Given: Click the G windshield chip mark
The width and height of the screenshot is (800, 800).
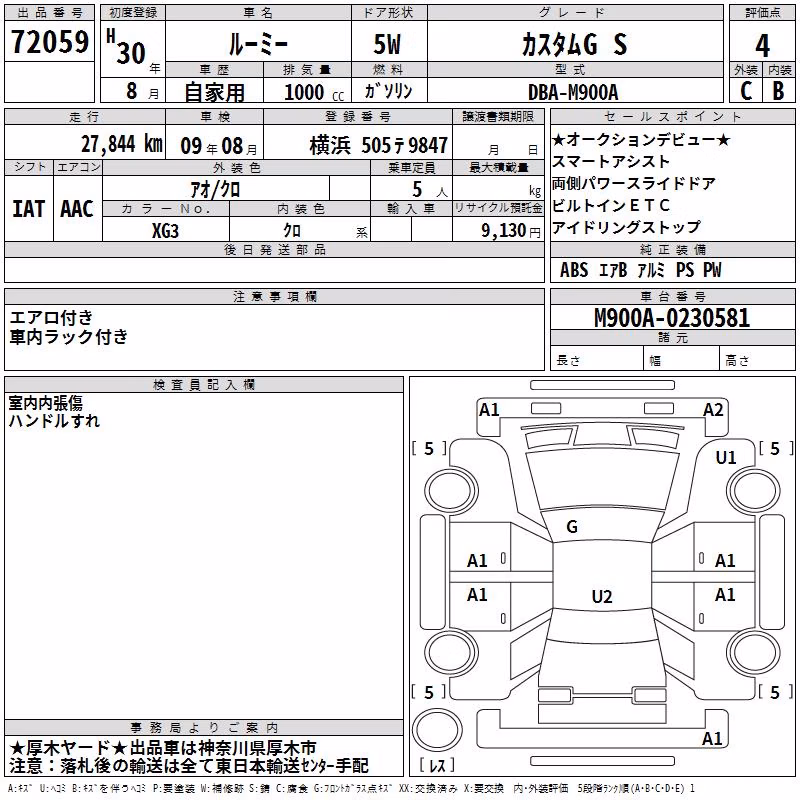Looking at the screenshot, I should 572,527.
